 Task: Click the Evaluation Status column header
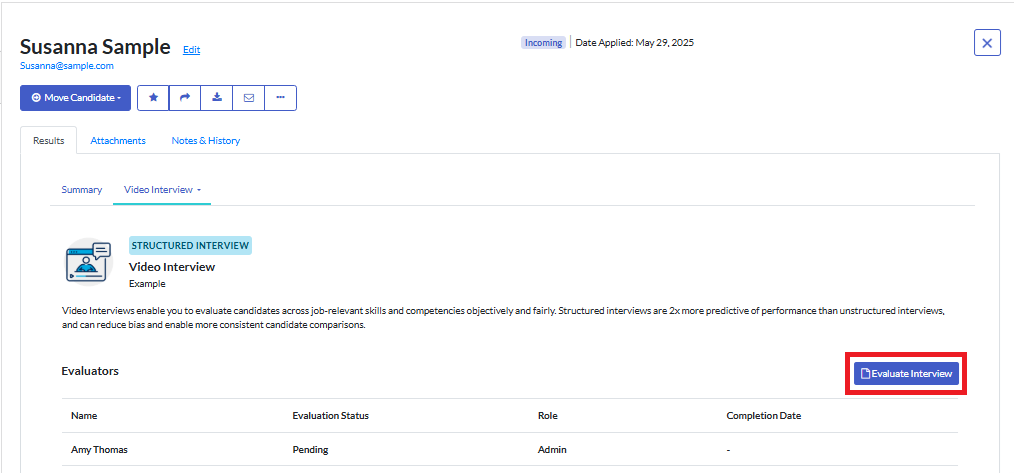(330, 415)
